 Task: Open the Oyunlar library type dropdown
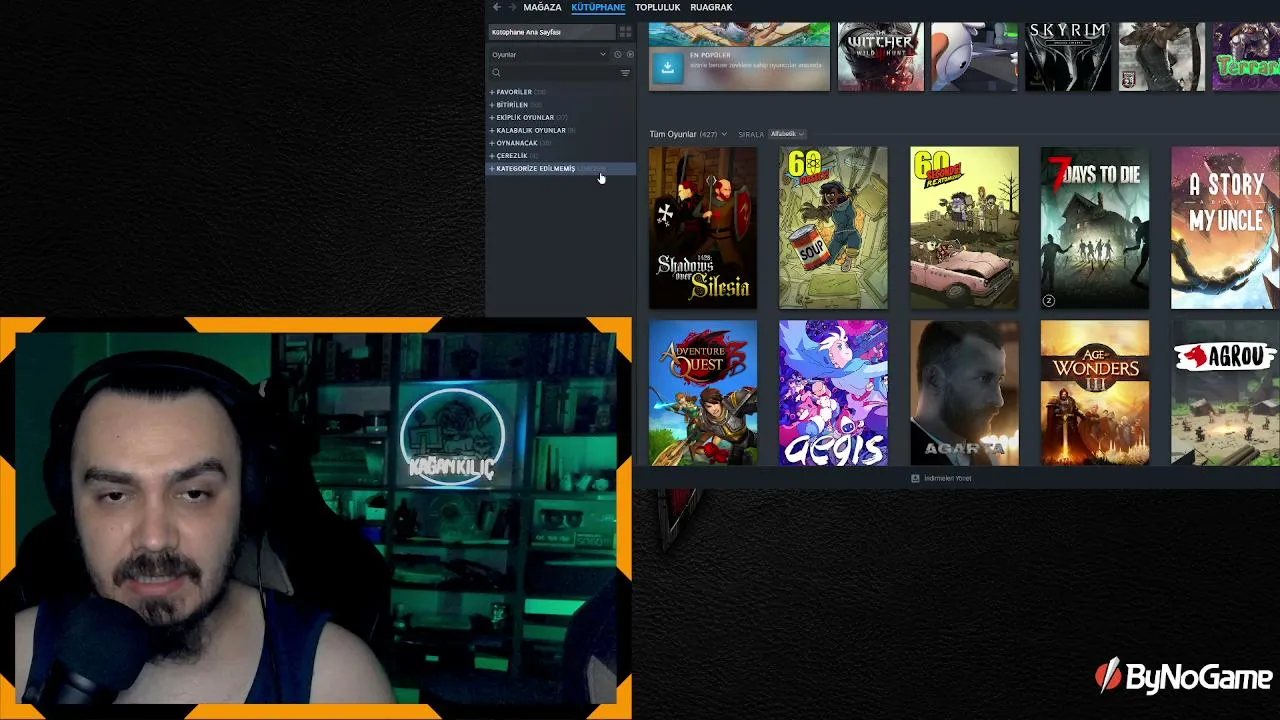pos(549,55)
